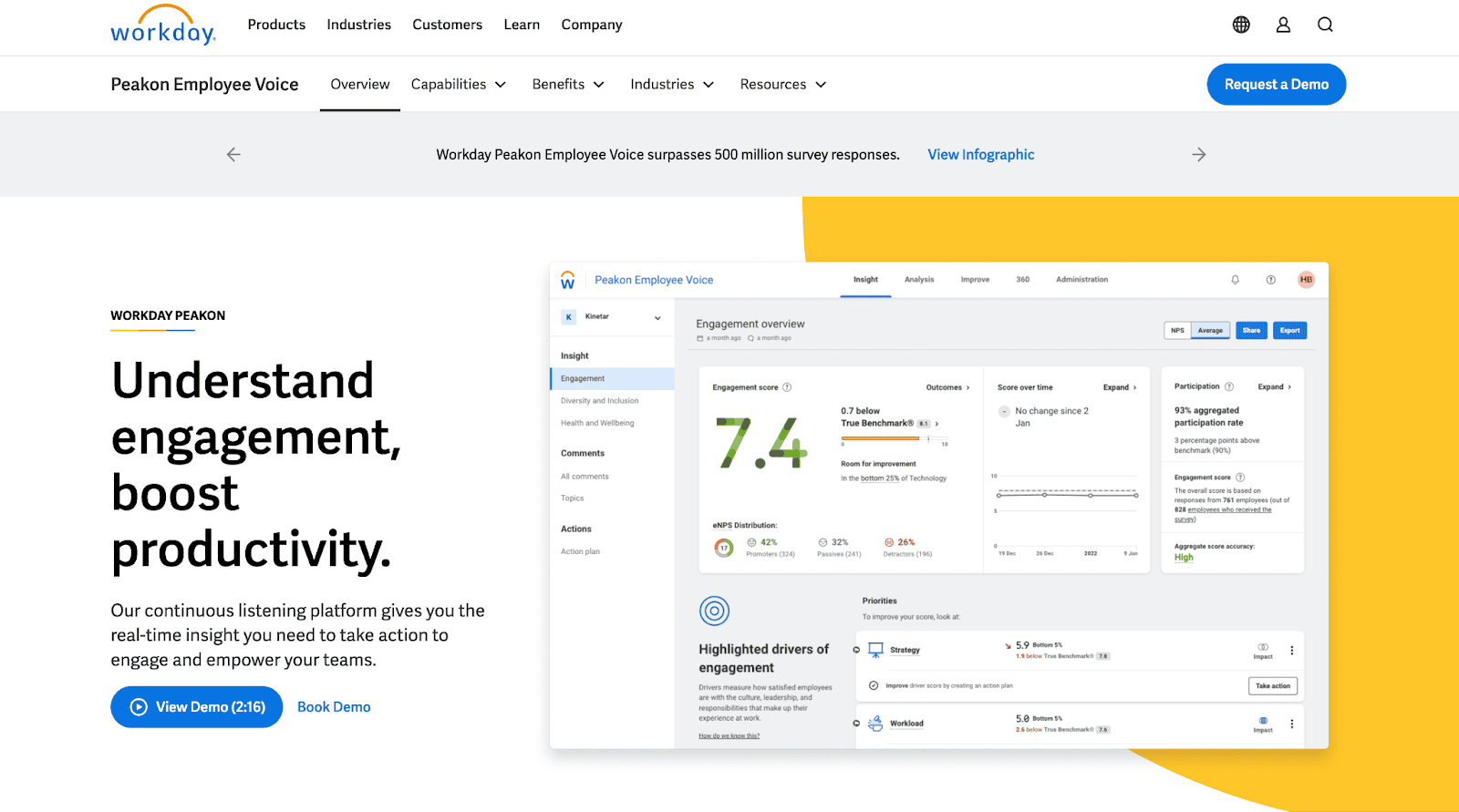This screenshot has height=812, width=1459.
Task: Select NPS toggle option
Action: 1178,331
